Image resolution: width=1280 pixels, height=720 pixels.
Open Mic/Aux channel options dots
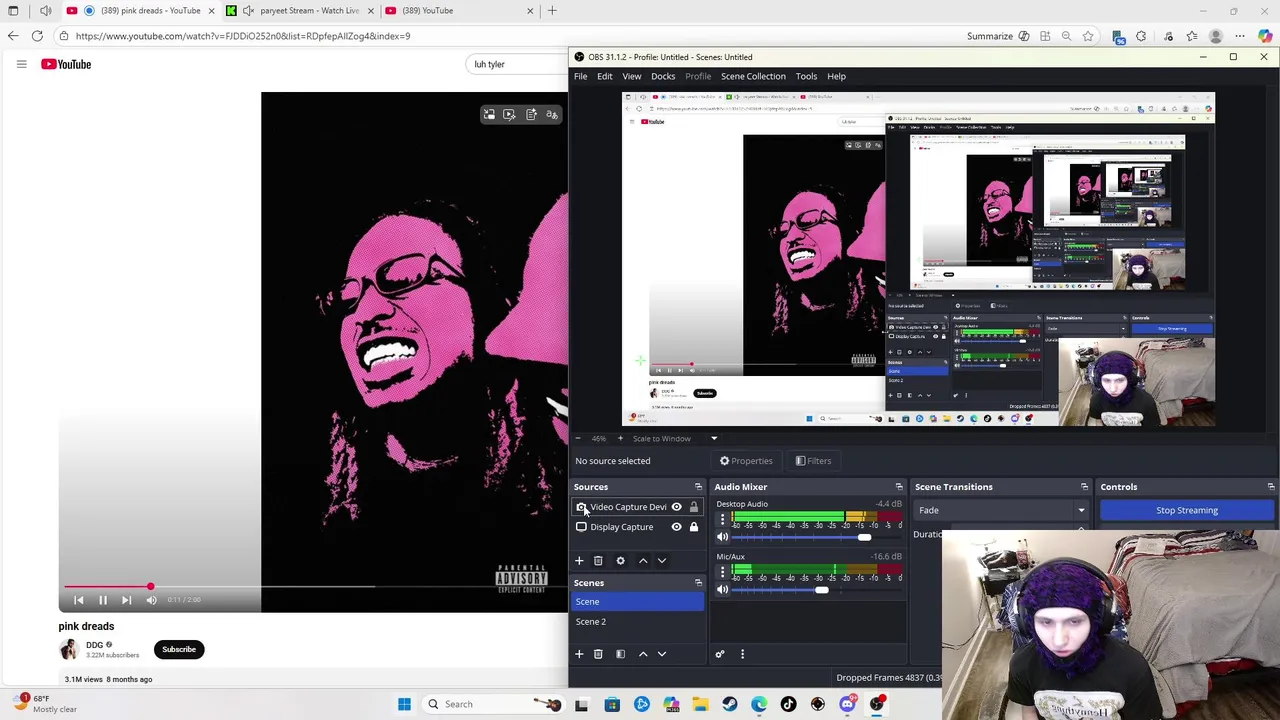(722, 573)
